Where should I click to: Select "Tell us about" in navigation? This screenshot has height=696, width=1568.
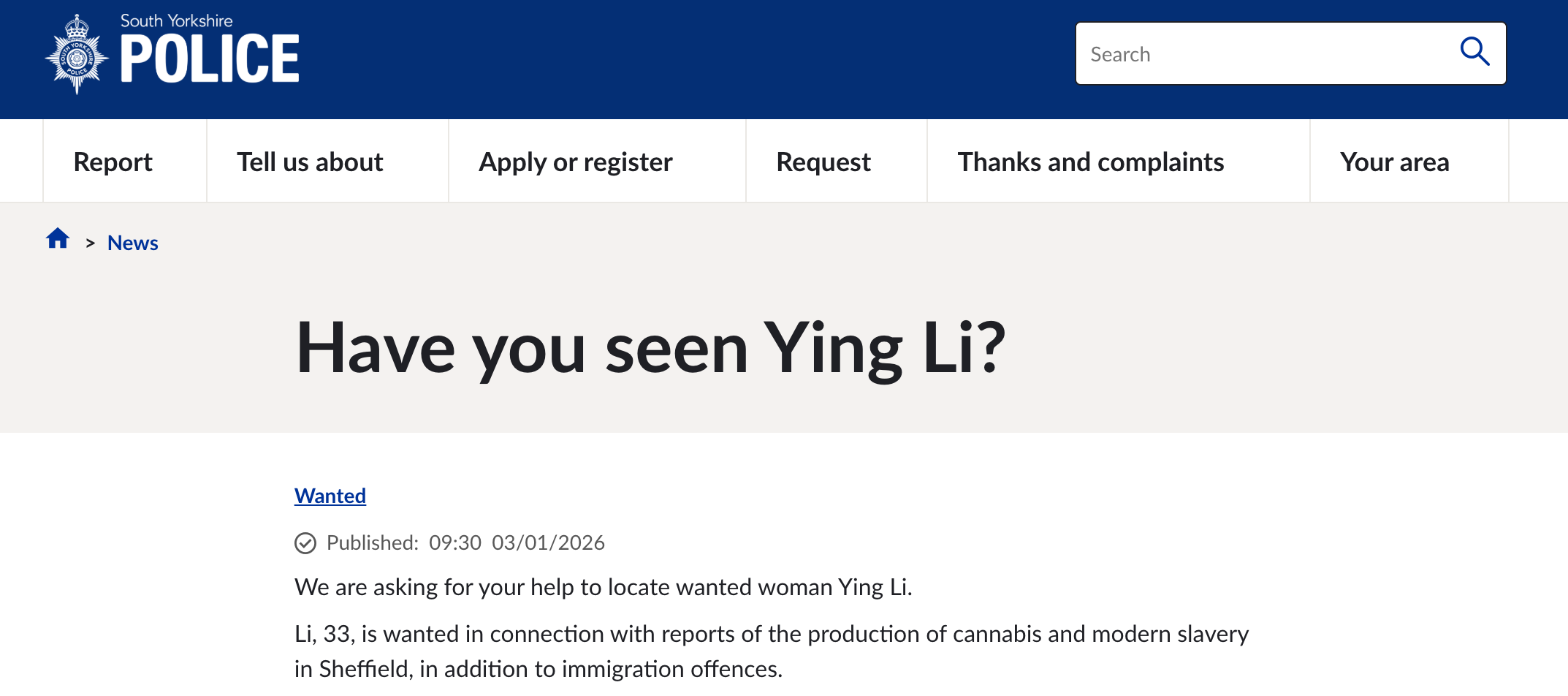coord(310,162)
